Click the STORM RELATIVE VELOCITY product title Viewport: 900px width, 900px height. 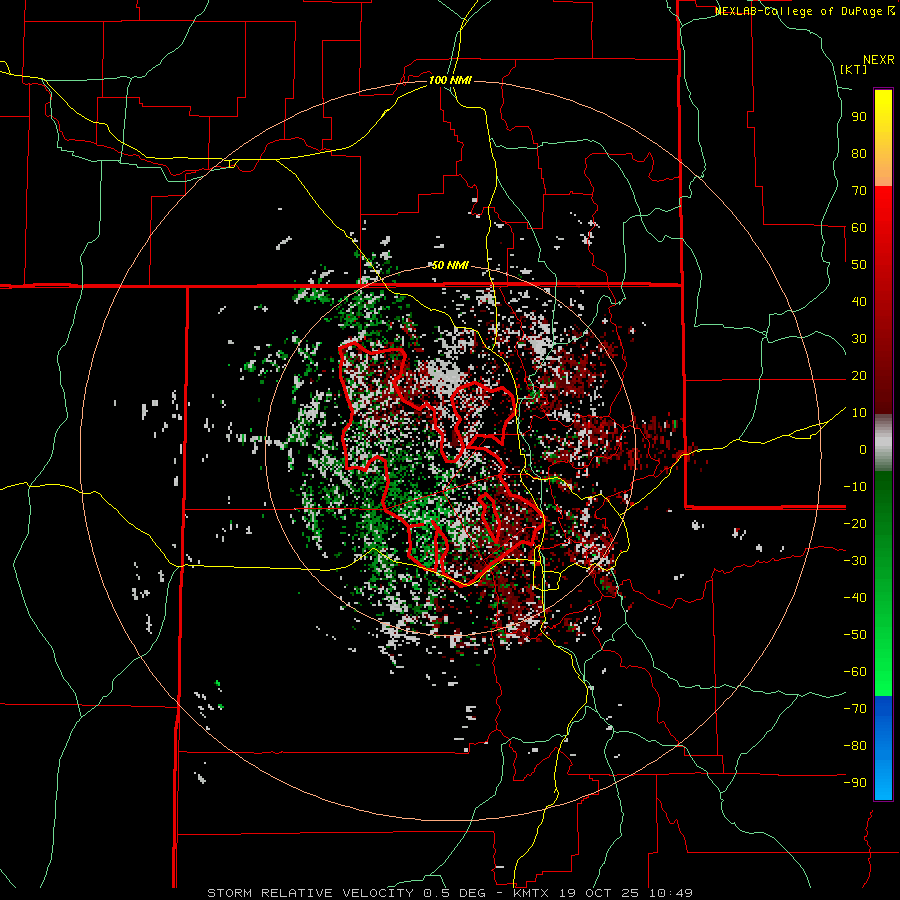click(310, 893)
